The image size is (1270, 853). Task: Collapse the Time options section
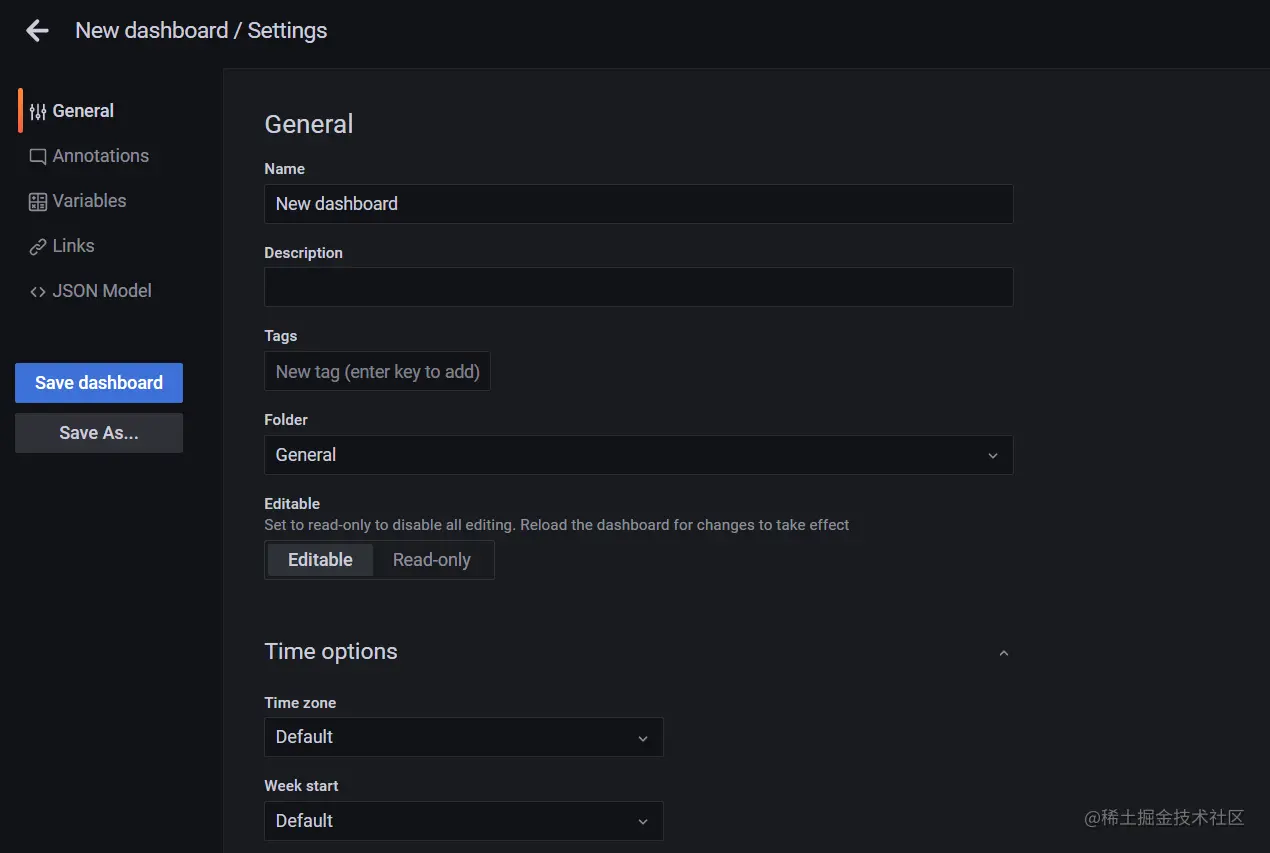(1004, 653)
